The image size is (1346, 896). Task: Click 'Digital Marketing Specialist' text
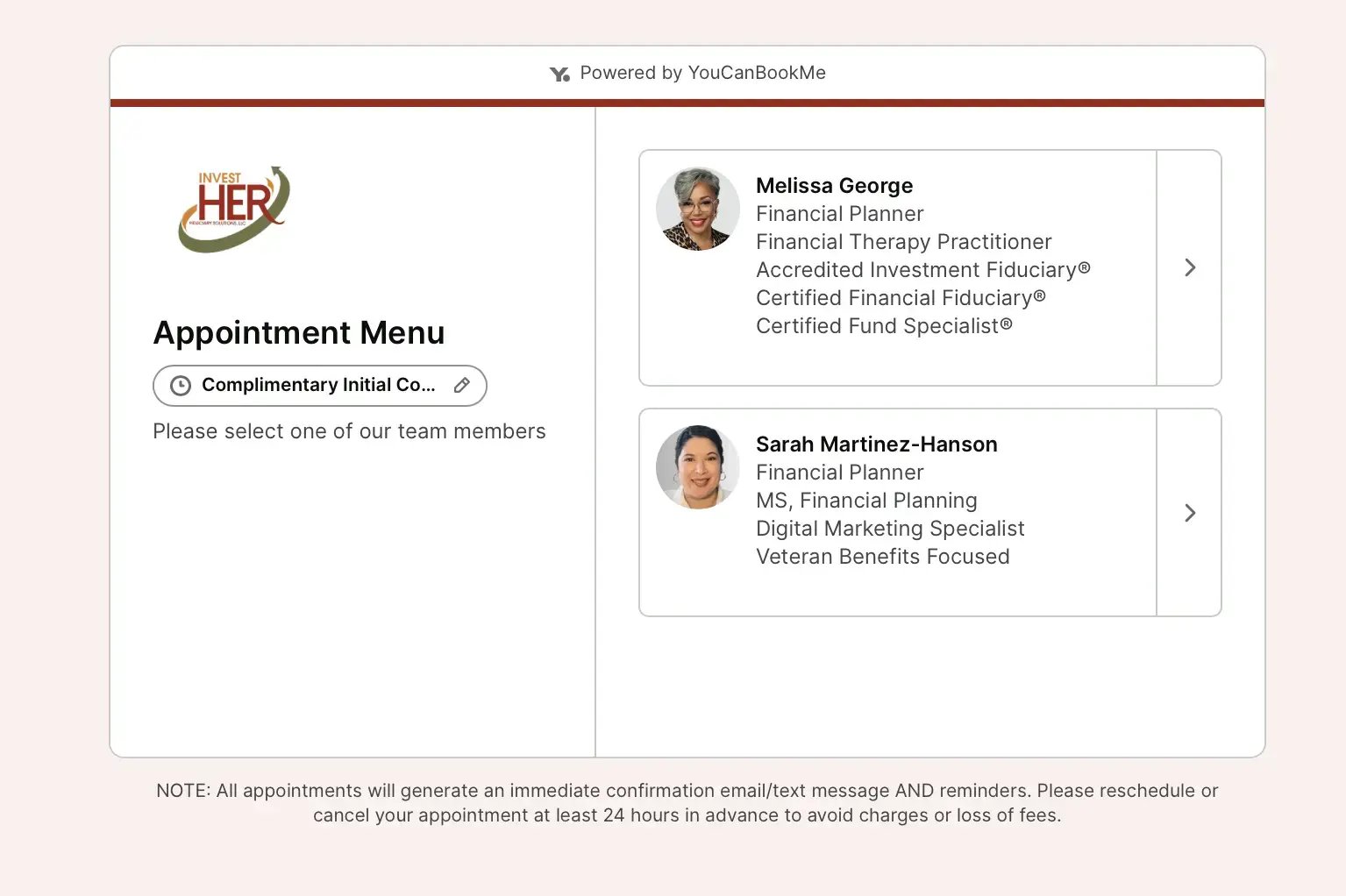890,529
